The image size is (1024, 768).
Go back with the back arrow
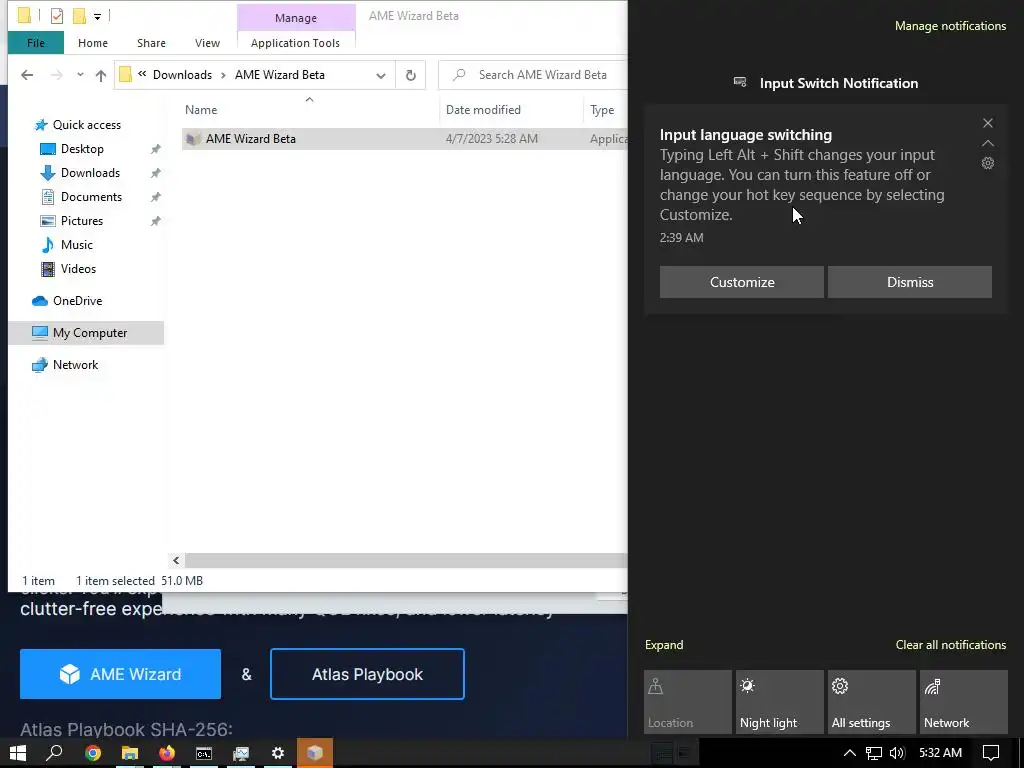coord(27,75)
